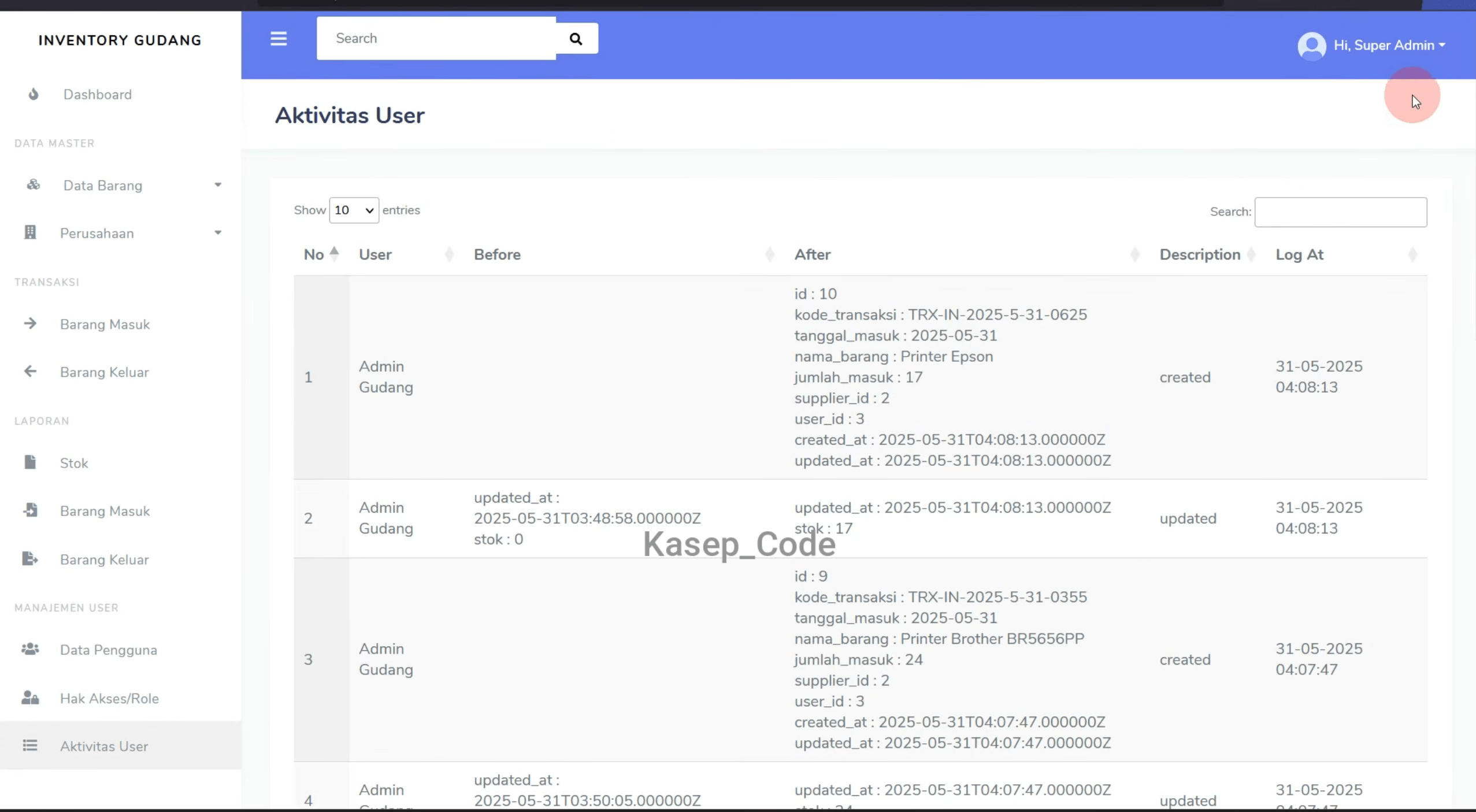Click the Data Barang boxes icon
Image resolution: width=1476 pixels, height=812 pixels.
(x=34, y=185)
